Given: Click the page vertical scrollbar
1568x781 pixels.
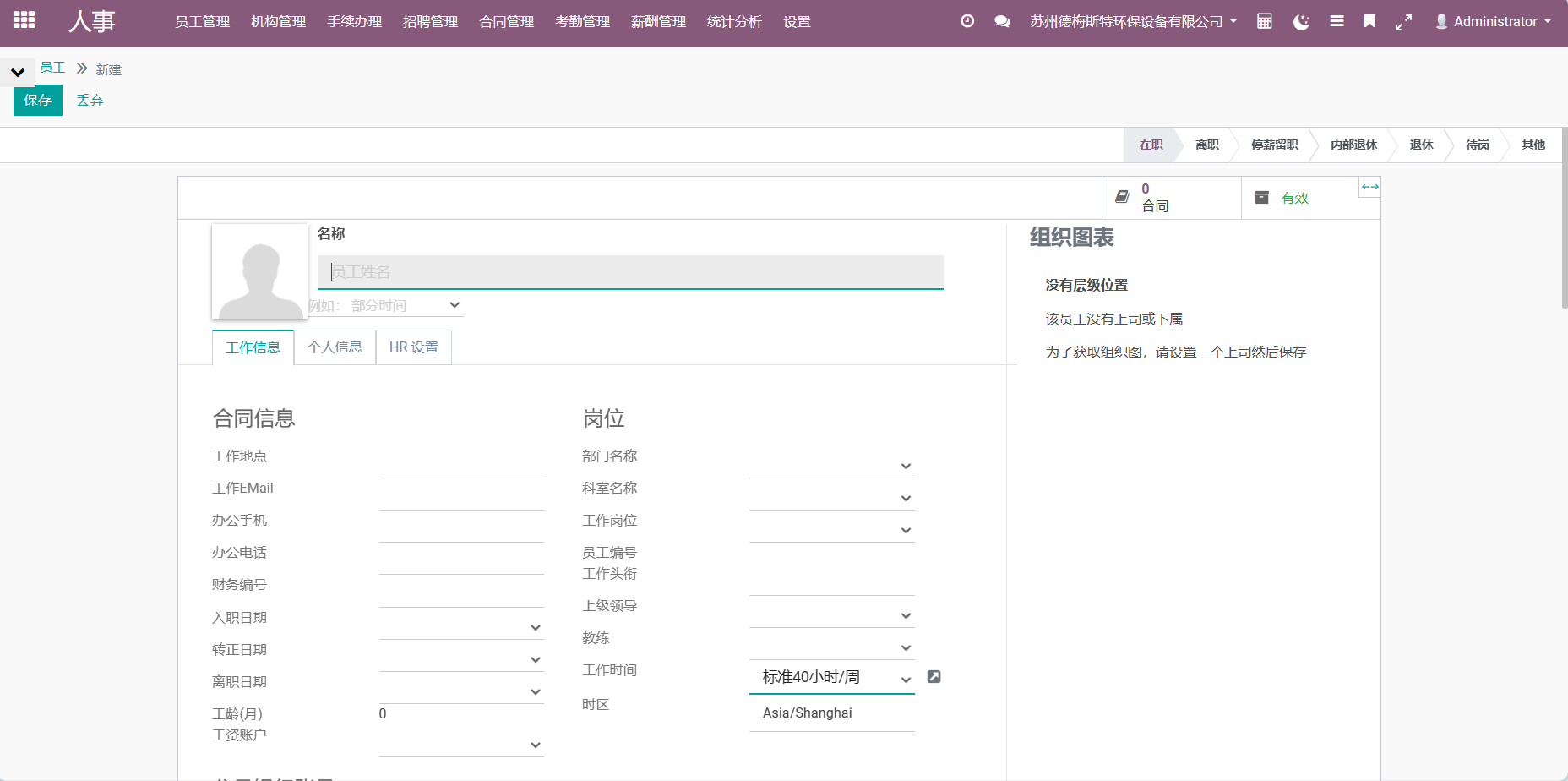Looking at the screenshot, I should [1564, 218].
